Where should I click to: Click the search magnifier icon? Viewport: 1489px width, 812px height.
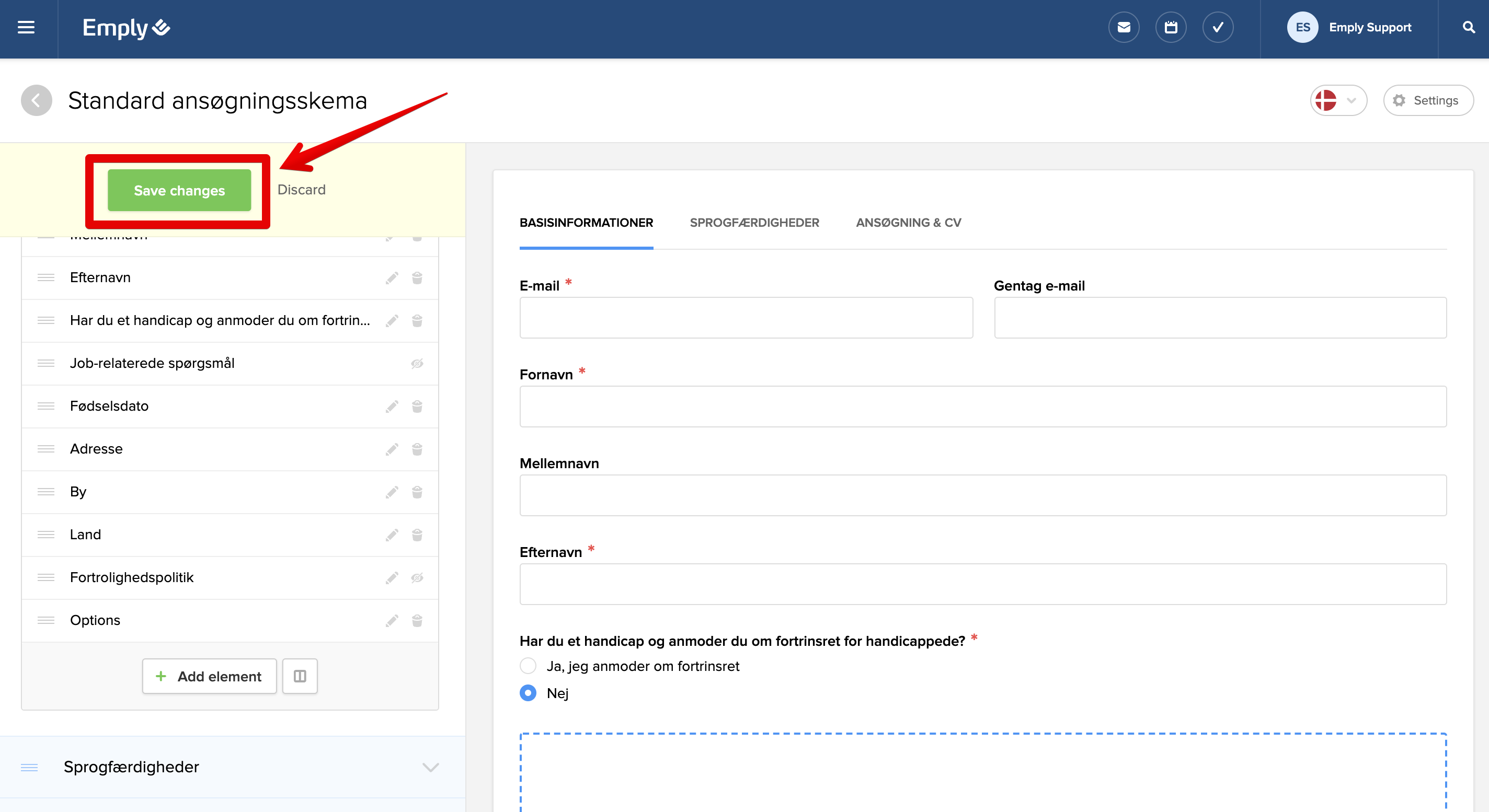(x=1468, y=27)
